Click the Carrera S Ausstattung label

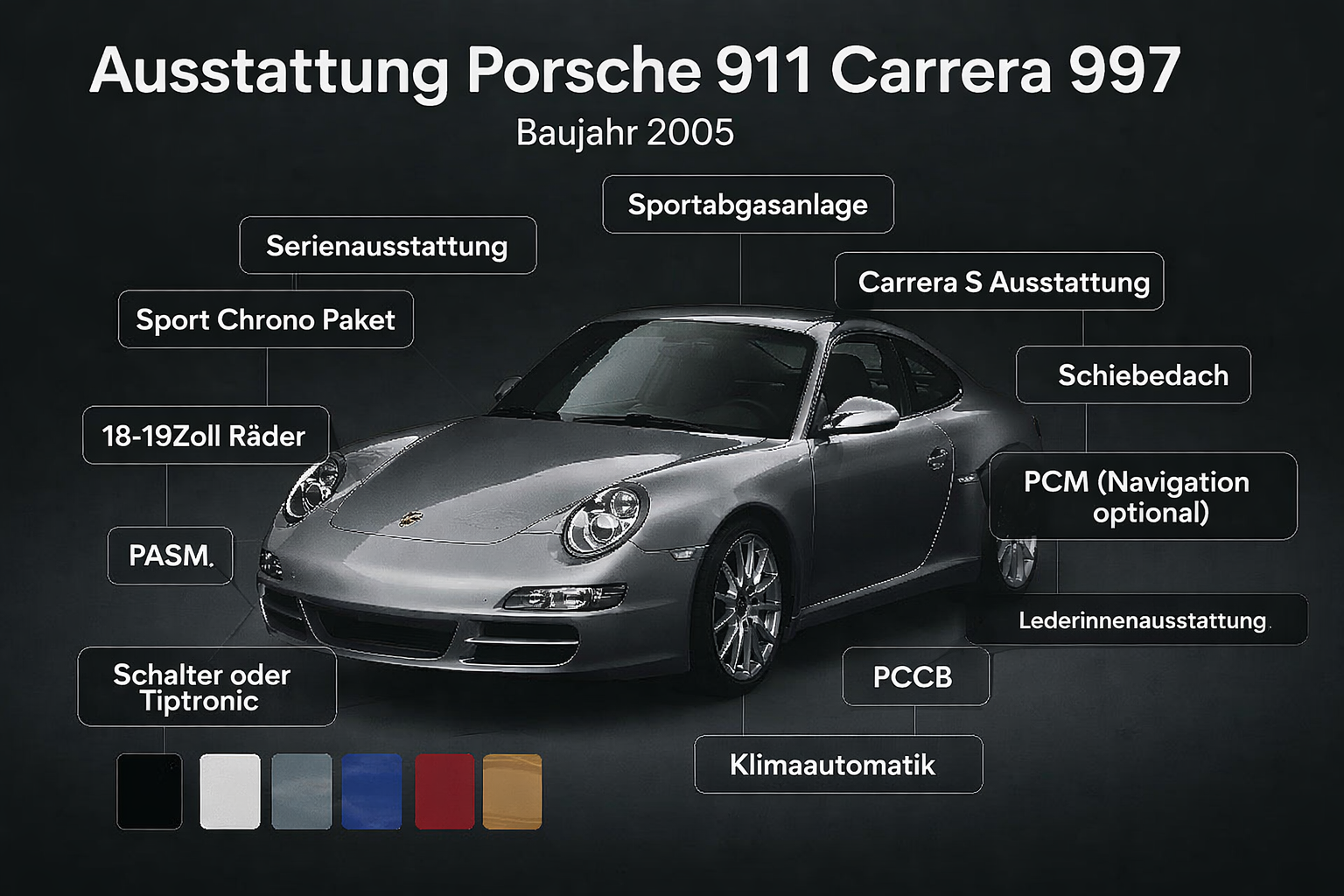click(999, 282)
